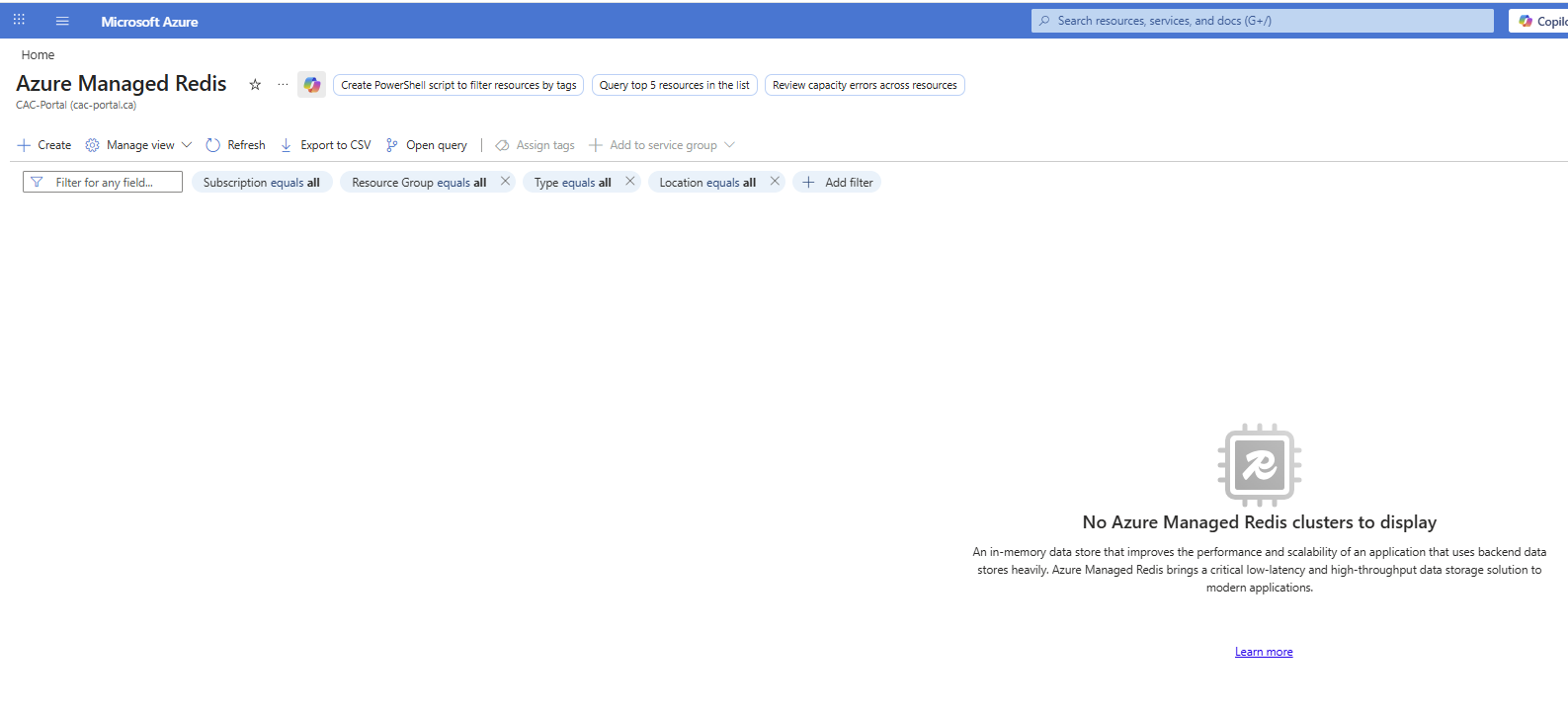The height and width of the screenshot is (711, 1568).
Task: Expand the Manage view dropdown chevron
Action: point(187,145)
